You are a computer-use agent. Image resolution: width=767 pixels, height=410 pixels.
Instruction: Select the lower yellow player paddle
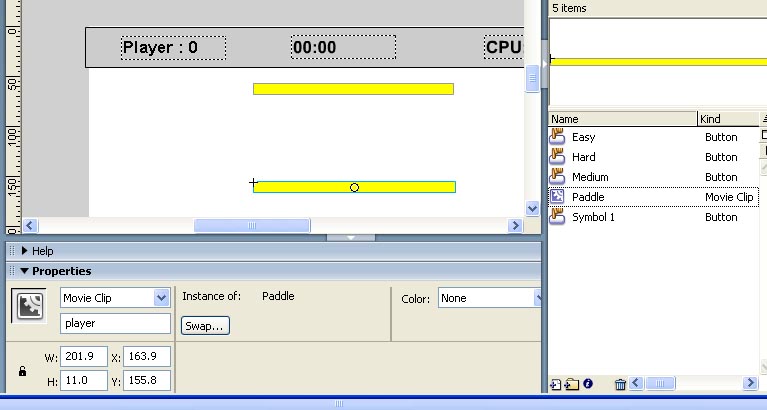pyautogui.click(x=354, y=187)
